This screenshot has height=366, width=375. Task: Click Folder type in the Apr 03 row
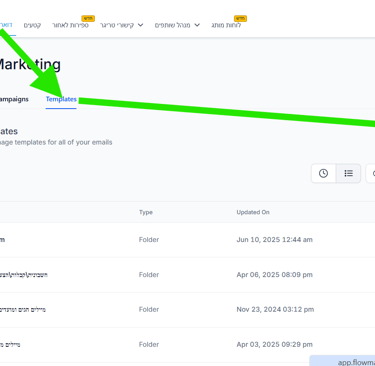pos(149,344)
